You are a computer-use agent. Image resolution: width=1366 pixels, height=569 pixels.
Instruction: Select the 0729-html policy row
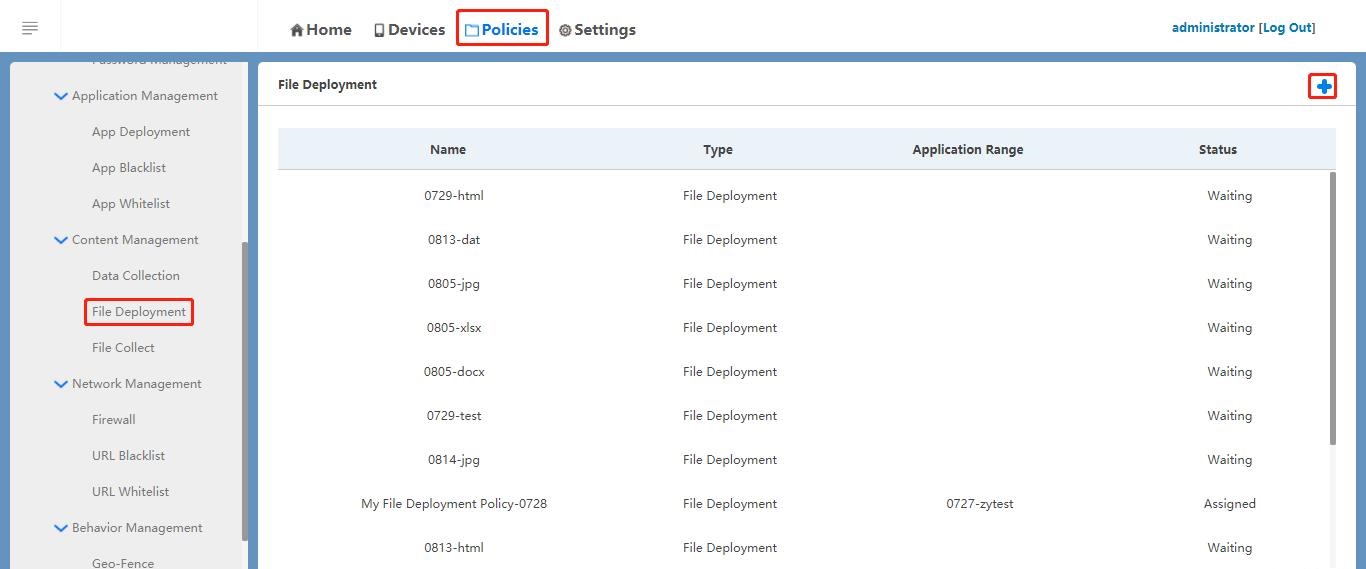(454, 196)
